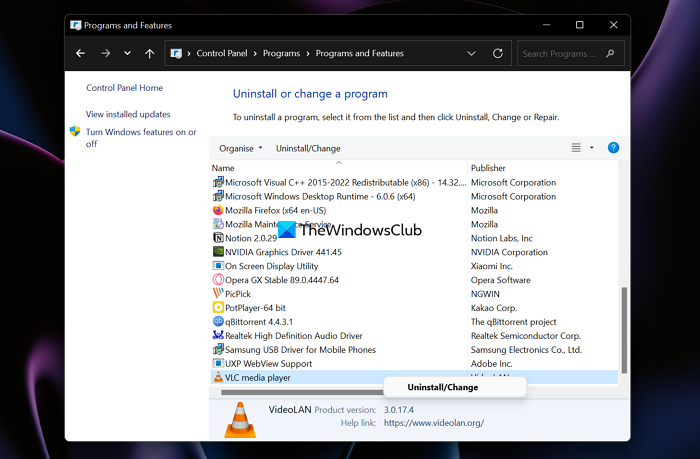
Task: Click the horizontal scrollbar thumb
Action: [x=302, y=392]
